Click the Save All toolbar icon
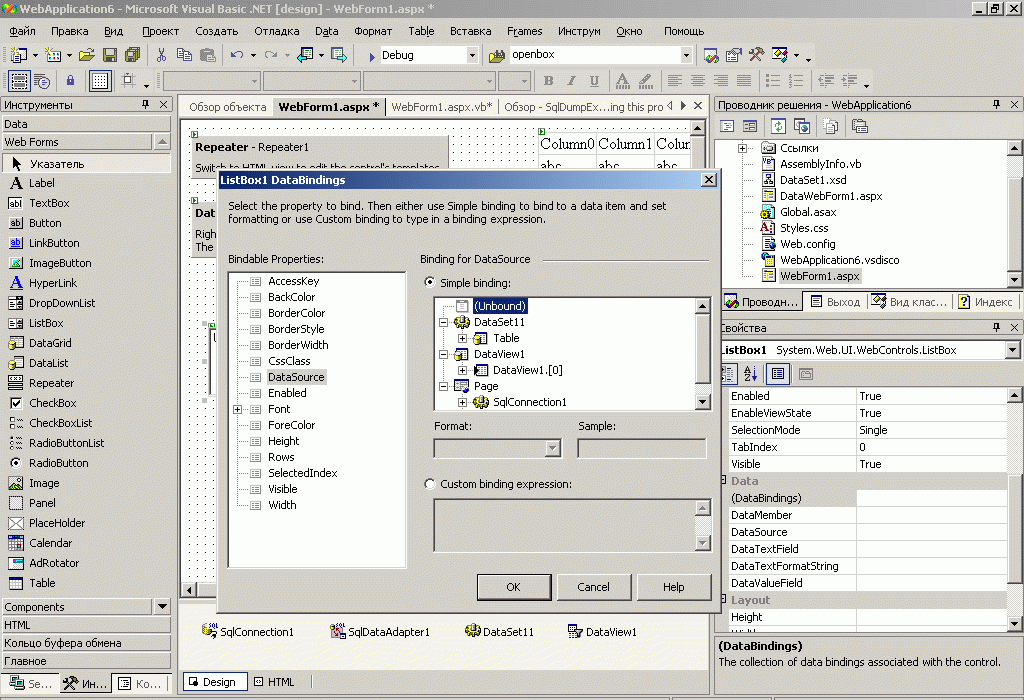Image resolution: width=1024 pixels, height=700 pixels. 133,56
